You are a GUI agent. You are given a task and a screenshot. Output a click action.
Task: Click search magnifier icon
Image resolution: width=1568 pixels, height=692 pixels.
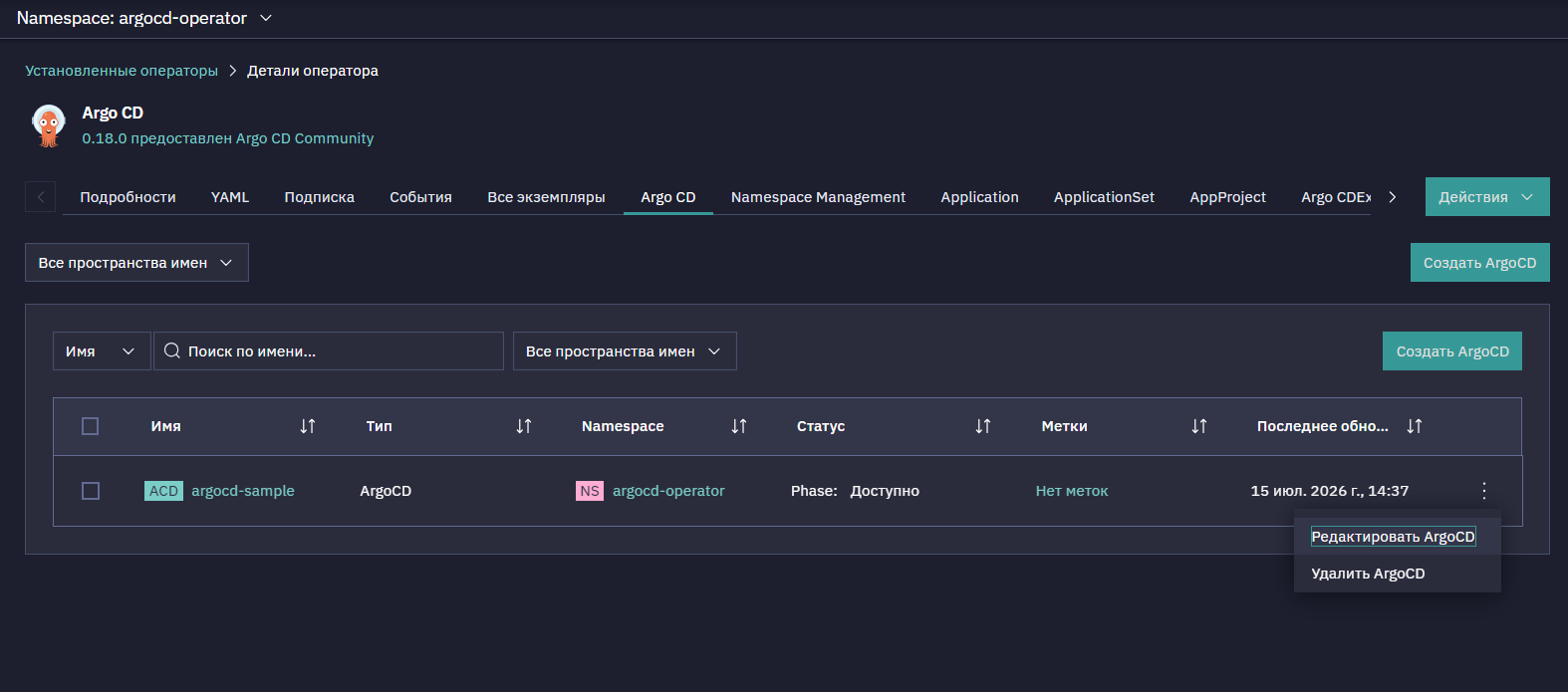[x=172, y=350]
